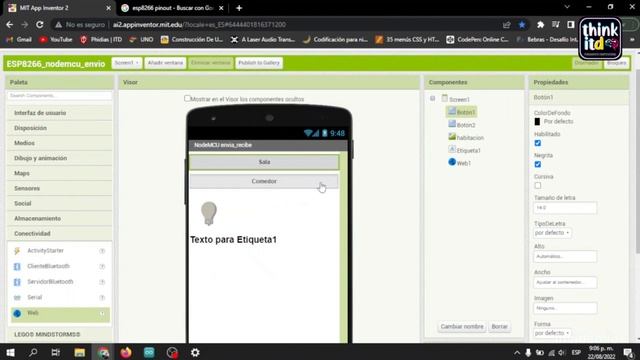Expand Interfaz de usuario palette section

point(60,113)
